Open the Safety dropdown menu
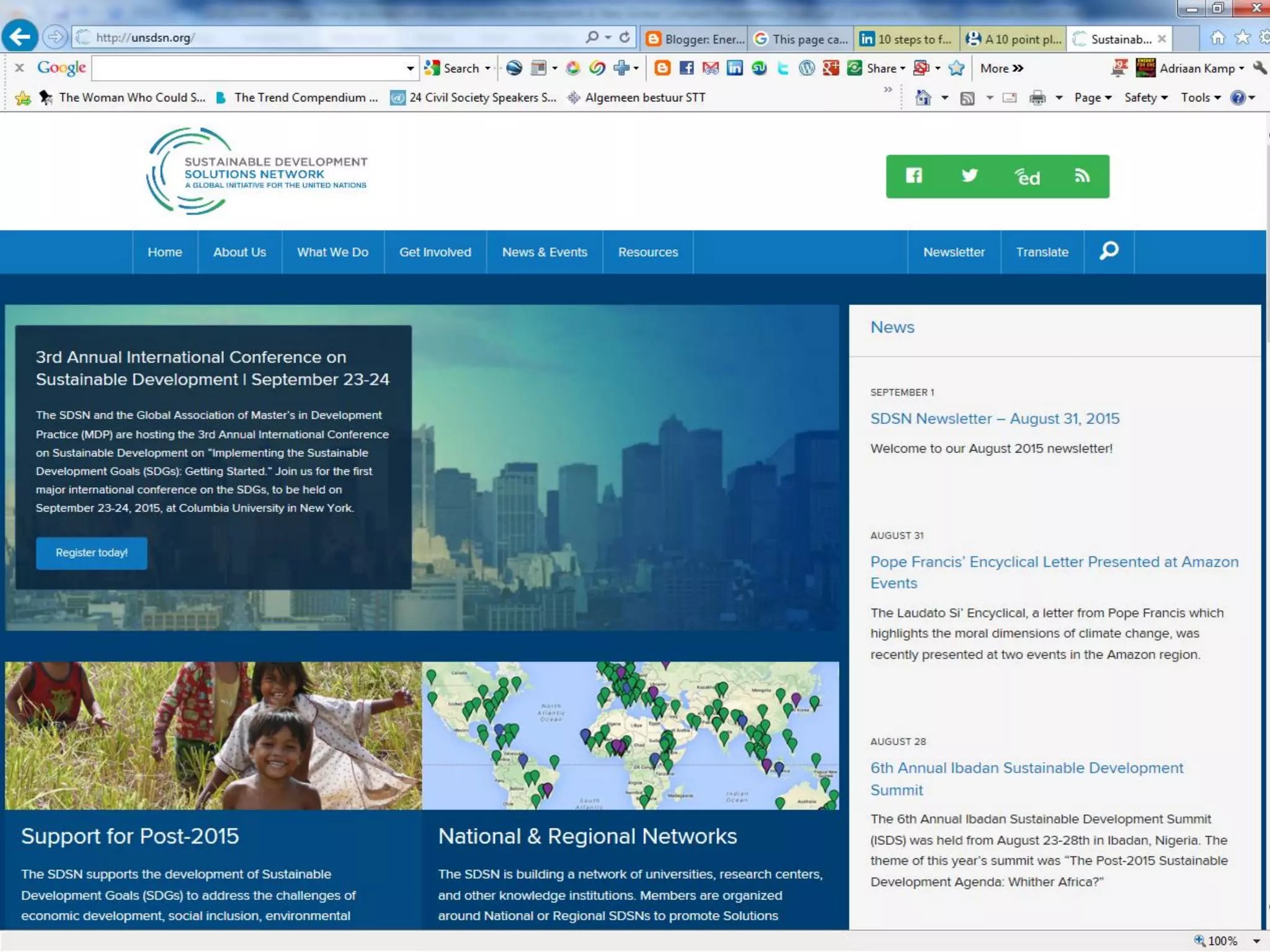 point(1145,98)
